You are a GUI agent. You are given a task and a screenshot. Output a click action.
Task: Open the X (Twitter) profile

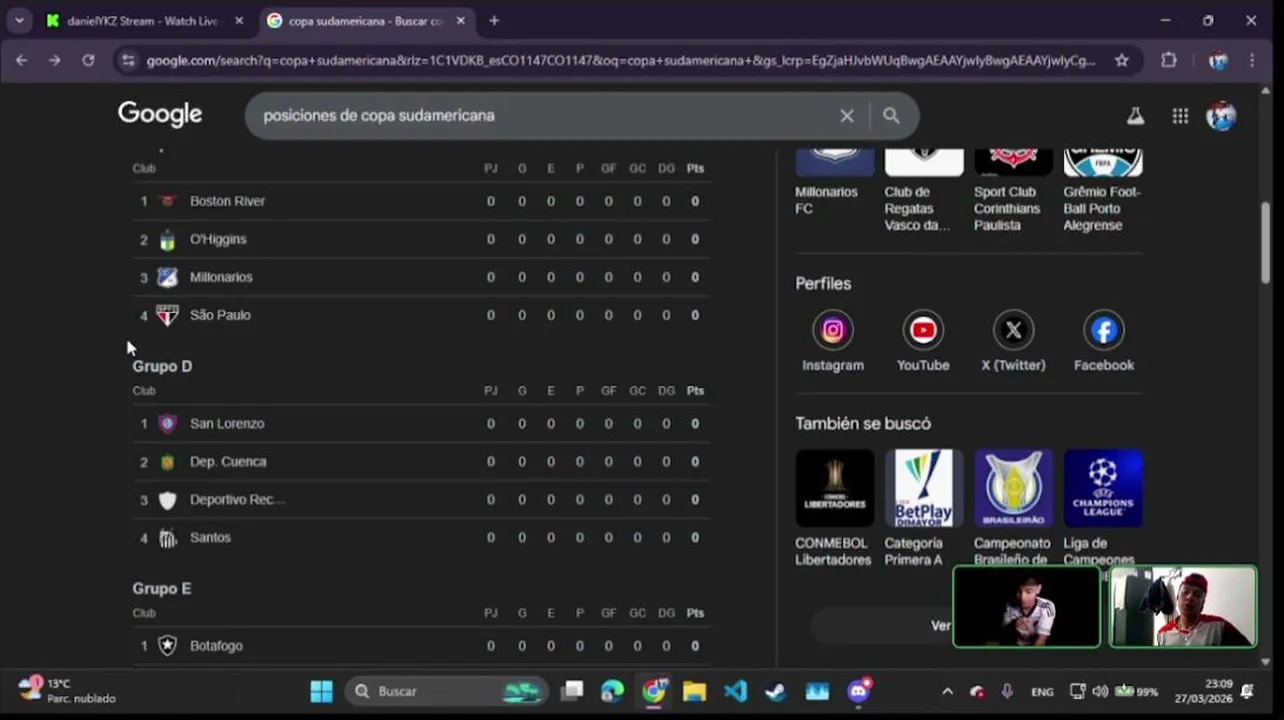point(1013,343)
